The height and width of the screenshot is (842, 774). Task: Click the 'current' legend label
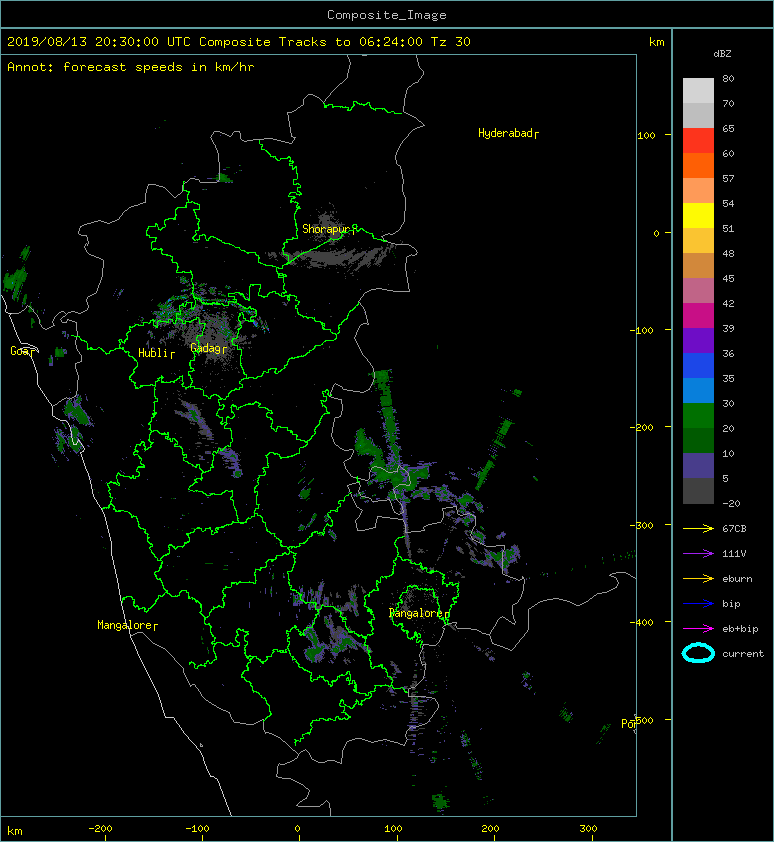coord(743,654)
